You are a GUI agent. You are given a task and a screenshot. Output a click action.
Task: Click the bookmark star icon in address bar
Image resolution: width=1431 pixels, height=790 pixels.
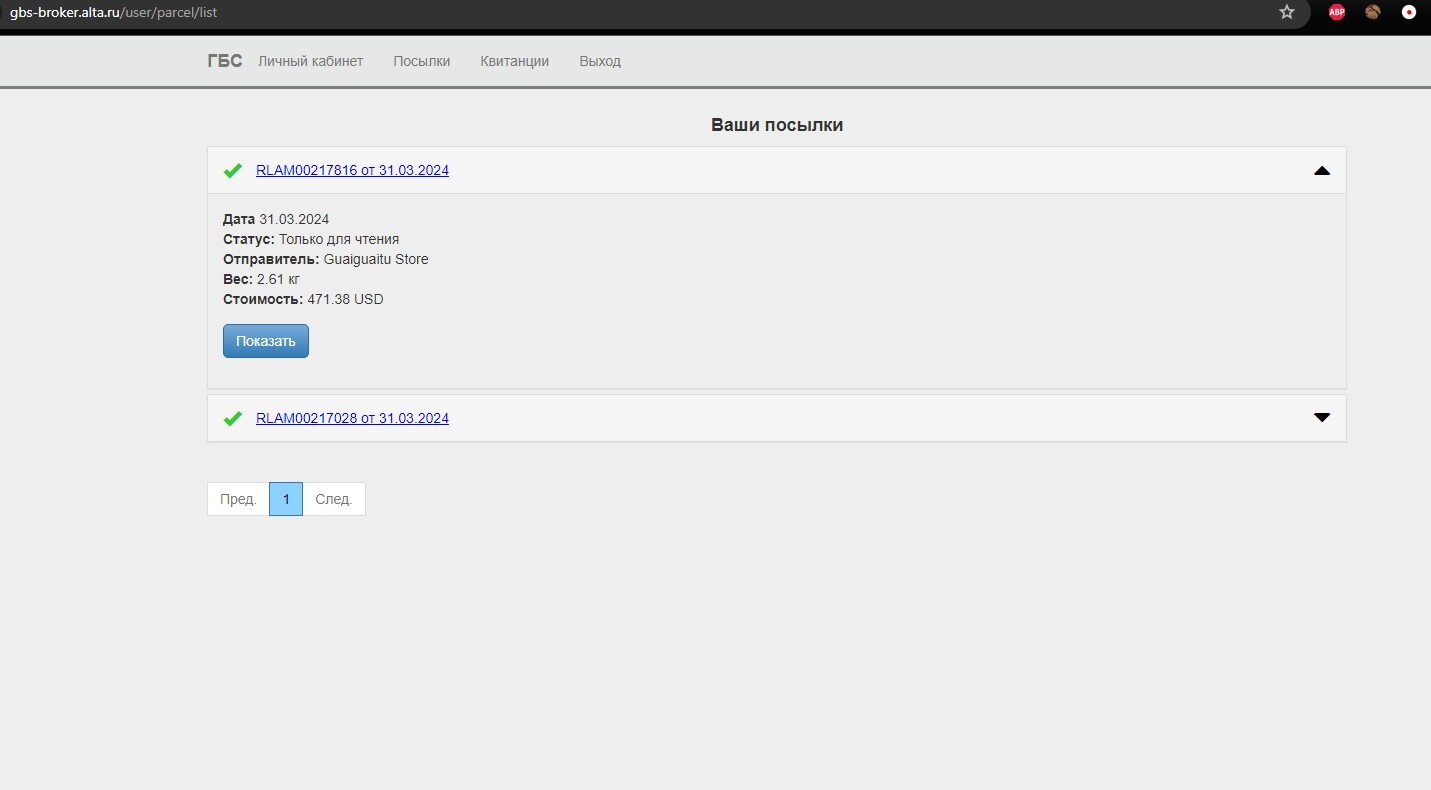1287,12
